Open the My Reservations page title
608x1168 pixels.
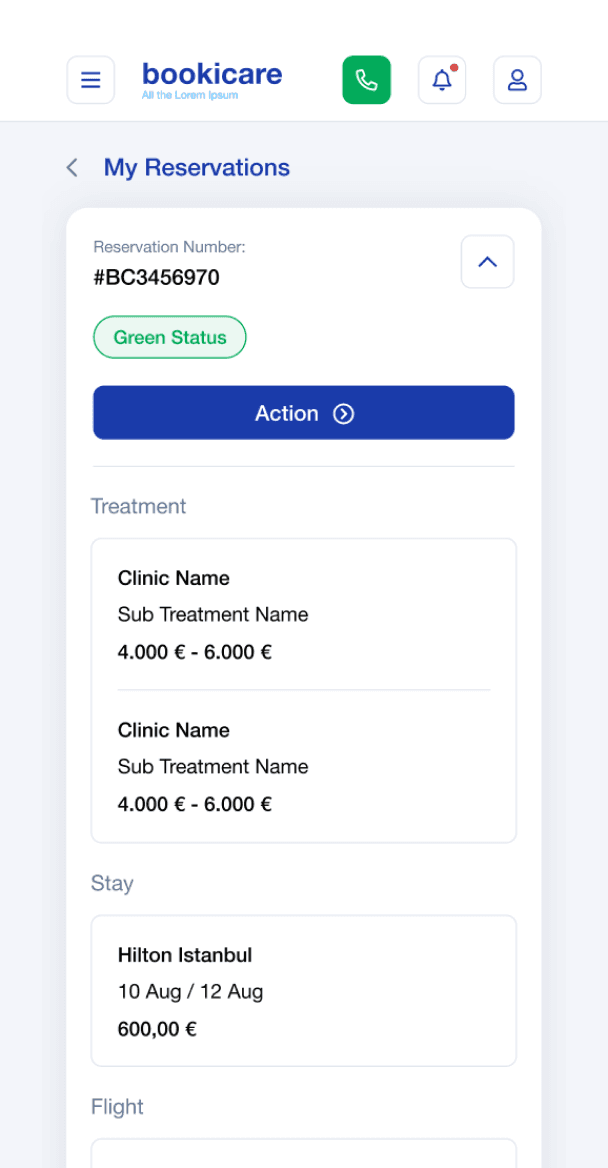pyautogui.click(x=196, y=167)
